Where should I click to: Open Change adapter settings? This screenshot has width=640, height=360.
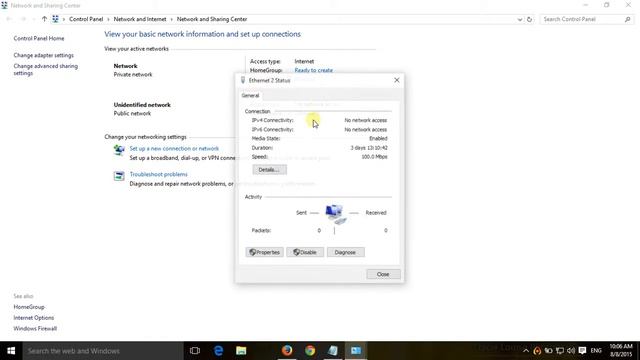[44, 55]
